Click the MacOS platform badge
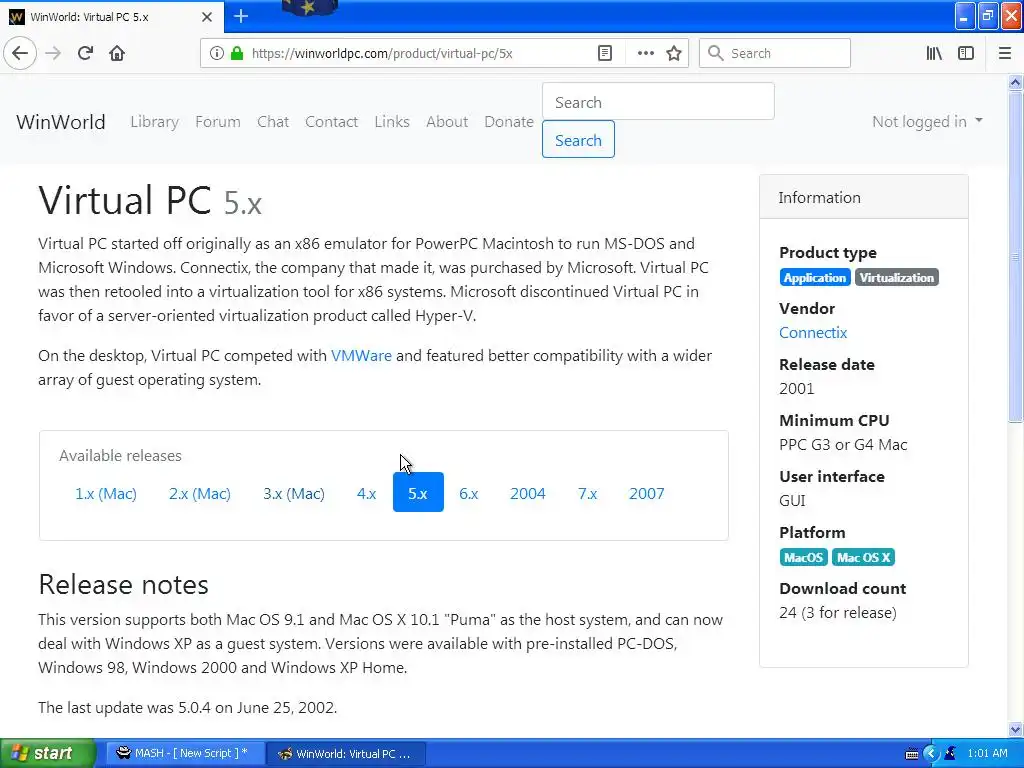The height and width of the screenshot is (768, 1024). 803,557
